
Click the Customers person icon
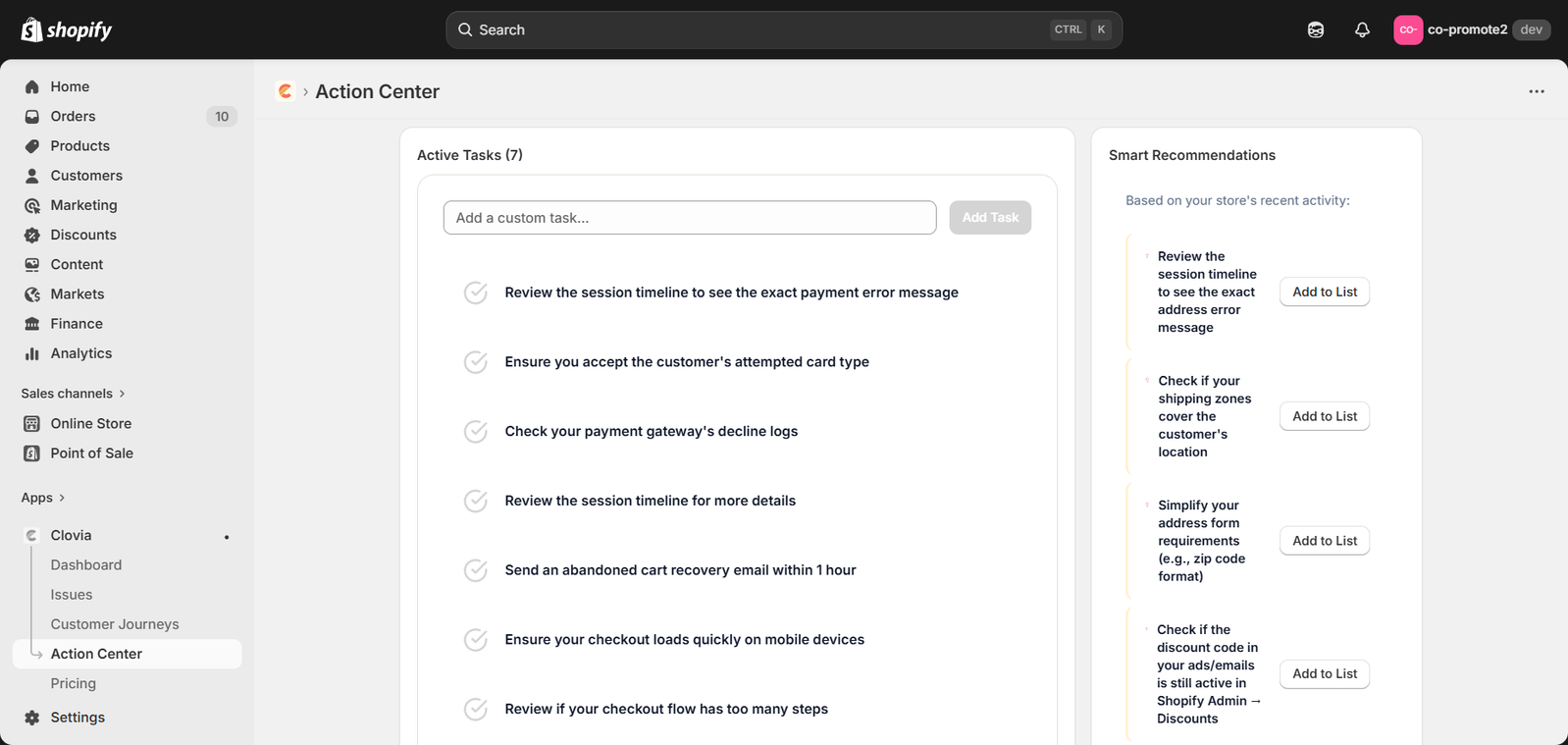[x=32, y=176]
